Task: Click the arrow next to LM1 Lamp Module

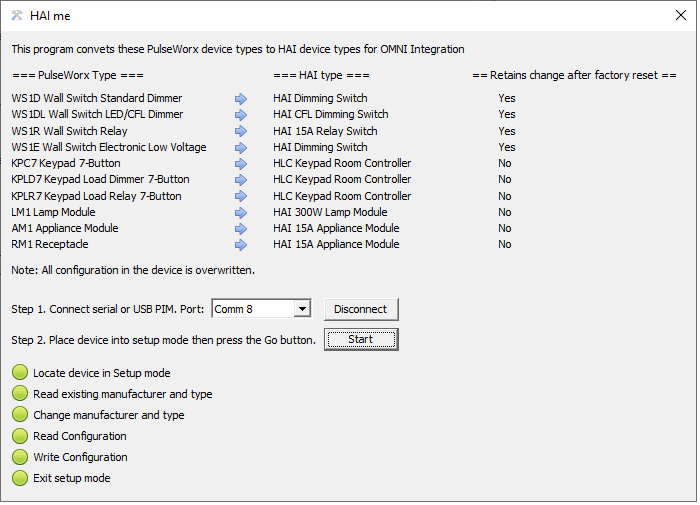Action: coord(241,213)
